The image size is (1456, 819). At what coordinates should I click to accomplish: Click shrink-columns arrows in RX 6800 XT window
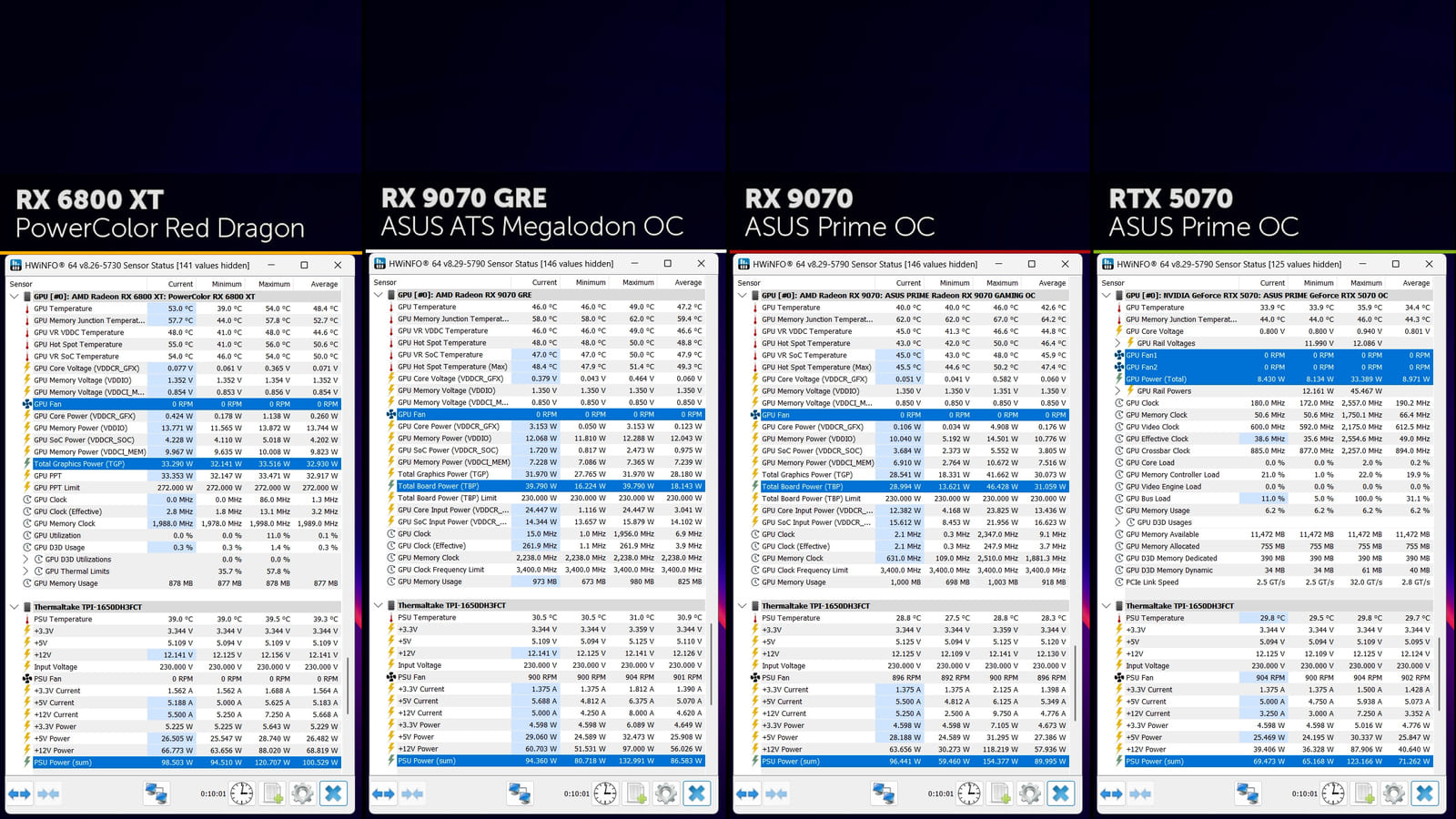(48, 794)
